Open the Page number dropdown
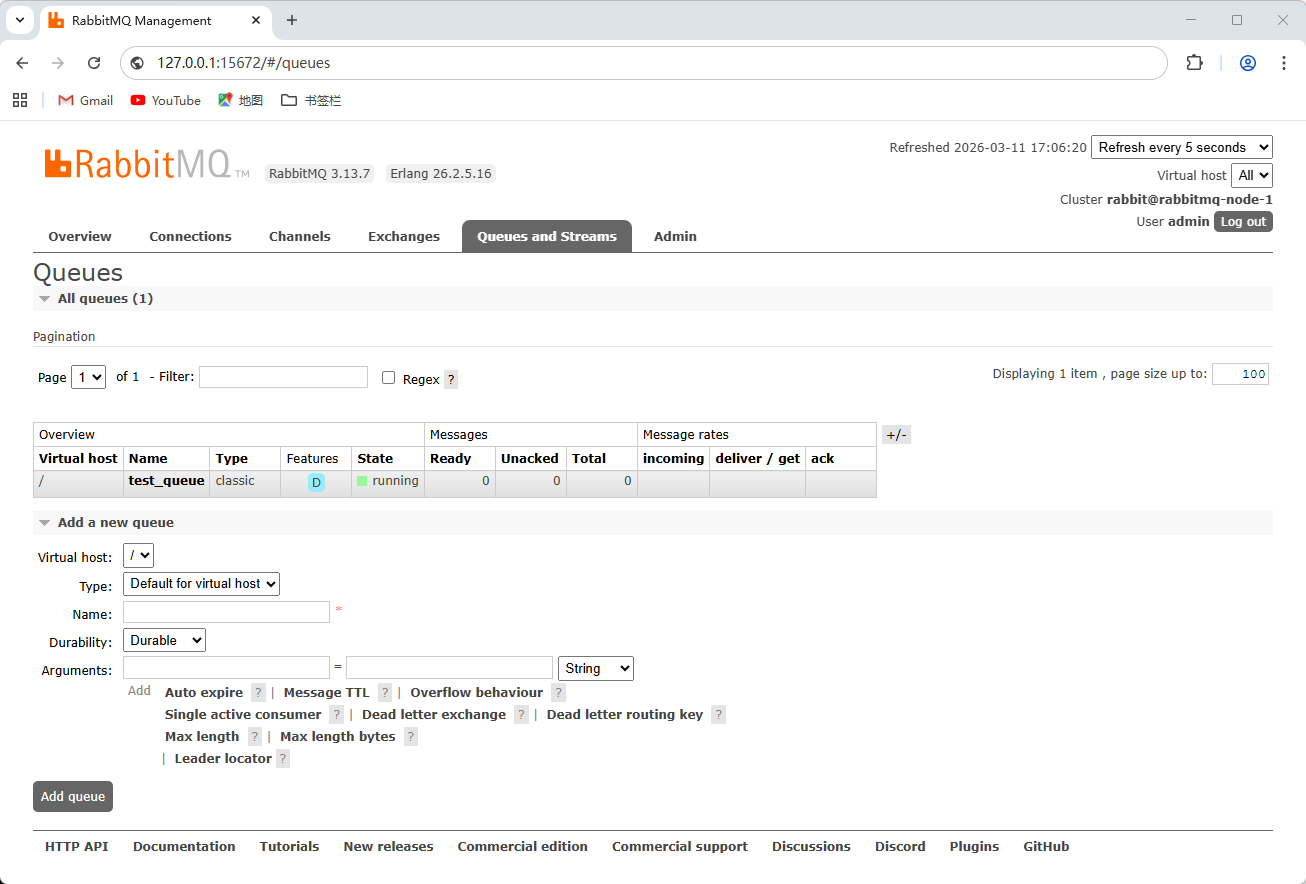1306x884 pixels. [x=88, y=377]
